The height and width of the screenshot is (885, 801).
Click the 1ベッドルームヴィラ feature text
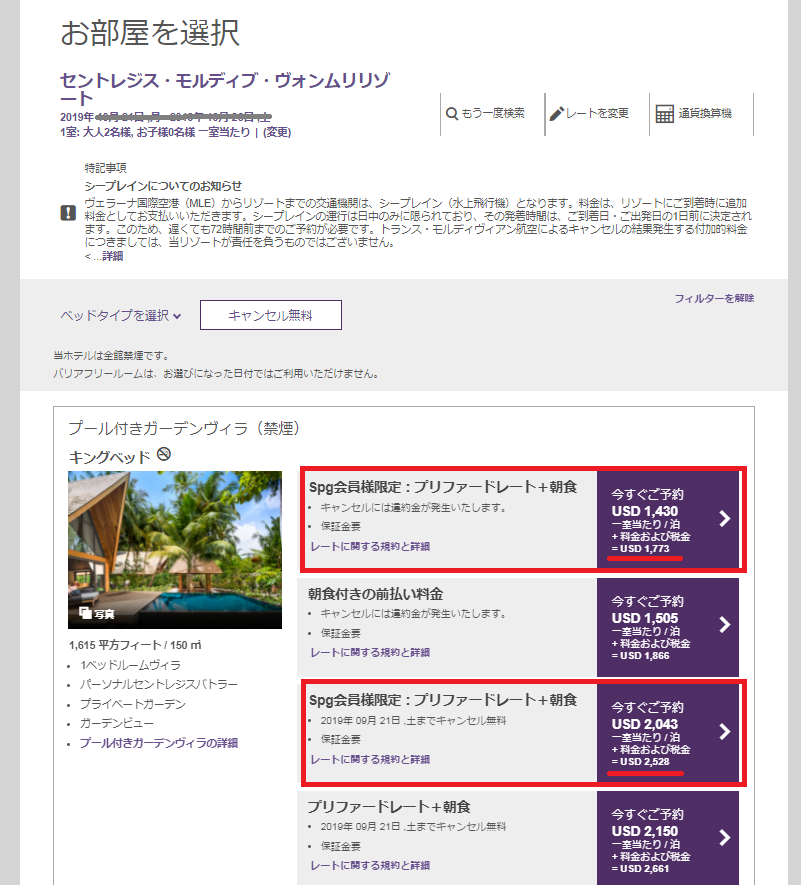[x=130, y=665]
